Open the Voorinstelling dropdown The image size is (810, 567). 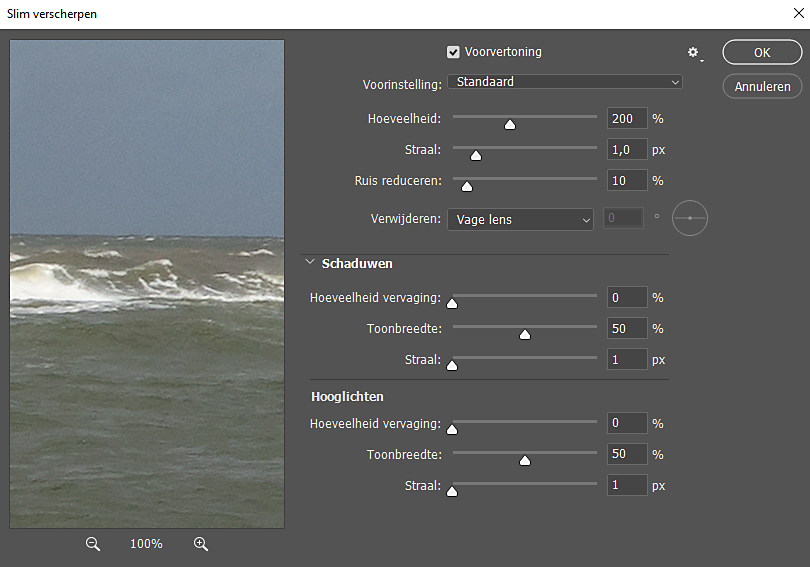[x=565, y=82]
